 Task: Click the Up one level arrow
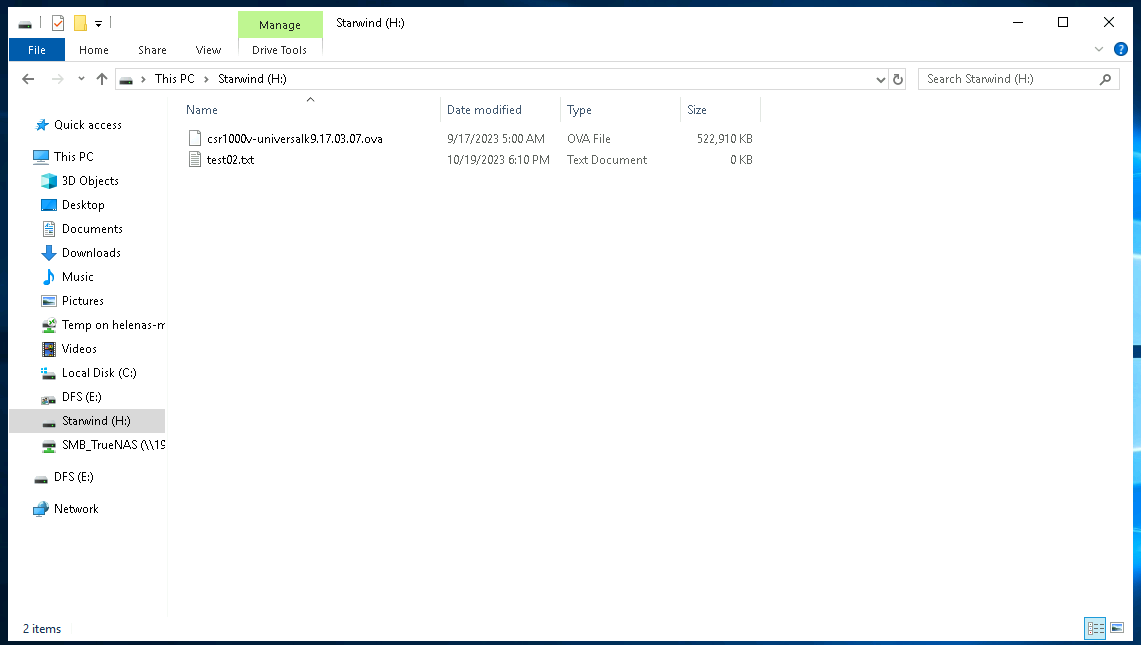pos(102,79)
